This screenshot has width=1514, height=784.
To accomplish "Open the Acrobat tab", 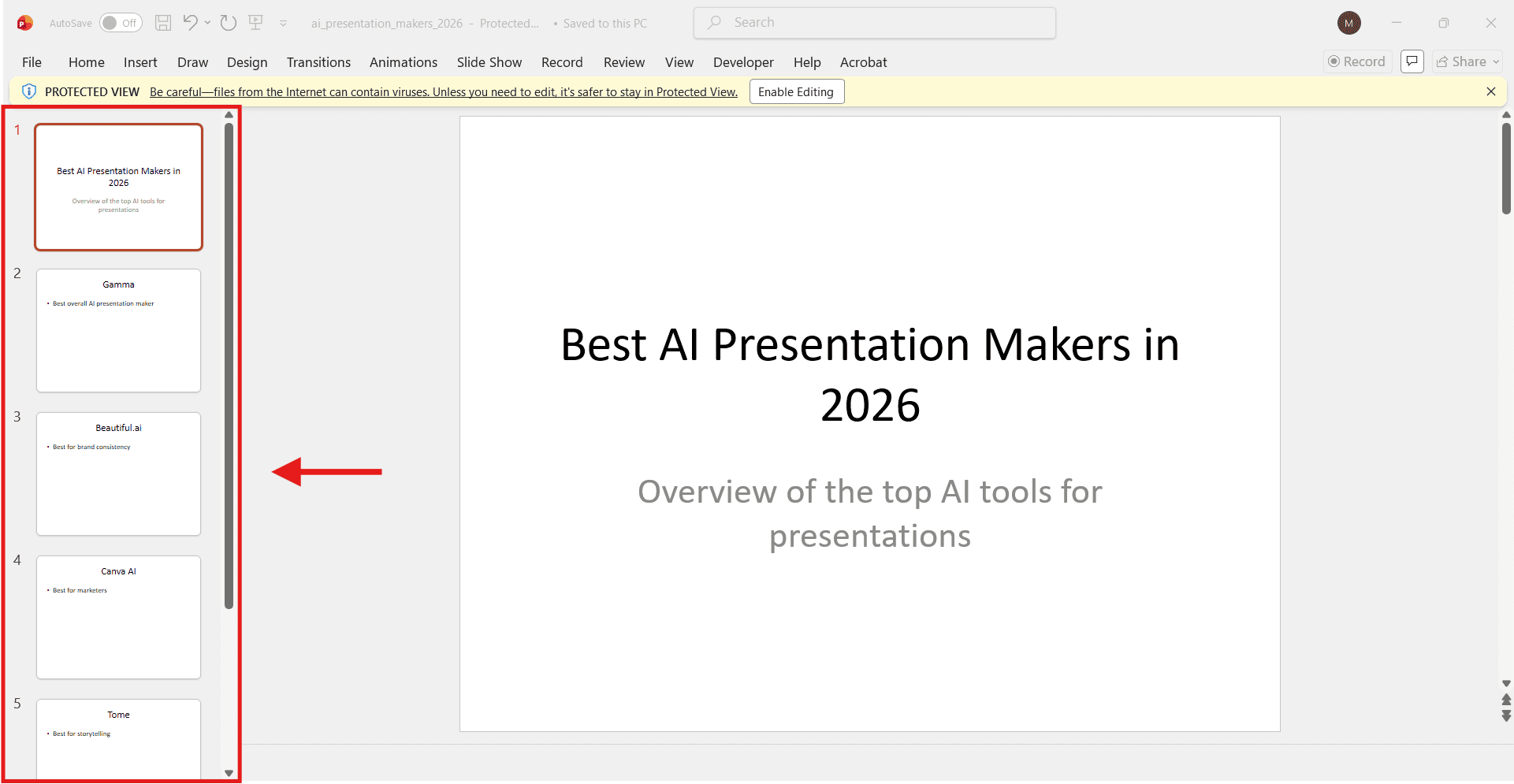I will coord(864,62).
